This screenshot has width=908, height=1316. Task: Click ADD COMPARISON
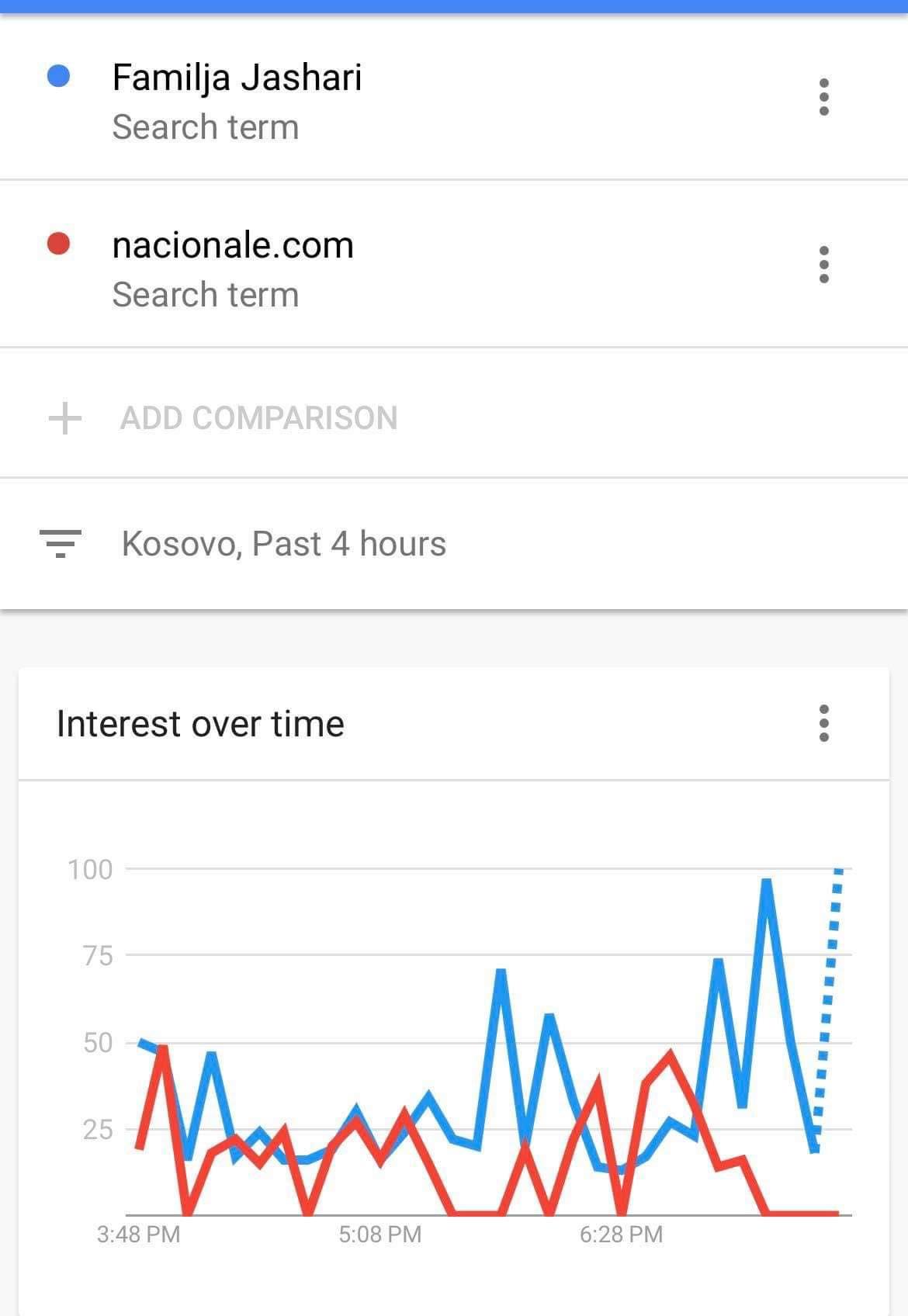[258, 418]
